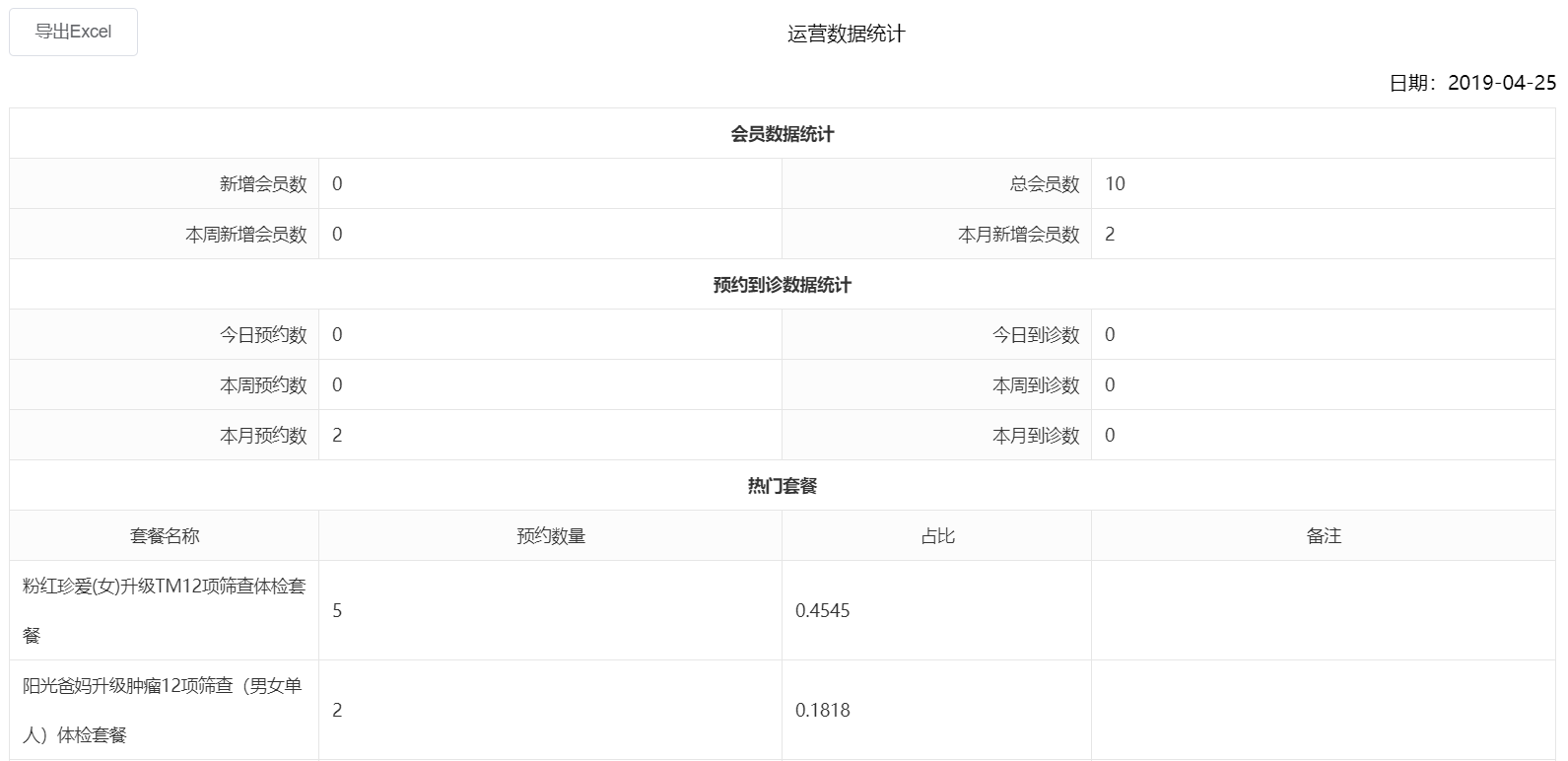Image resolution: width=1568 pixels, height=761 pixels.
Task: Select the 会员数据统计 section header
Action: [783, 134]
